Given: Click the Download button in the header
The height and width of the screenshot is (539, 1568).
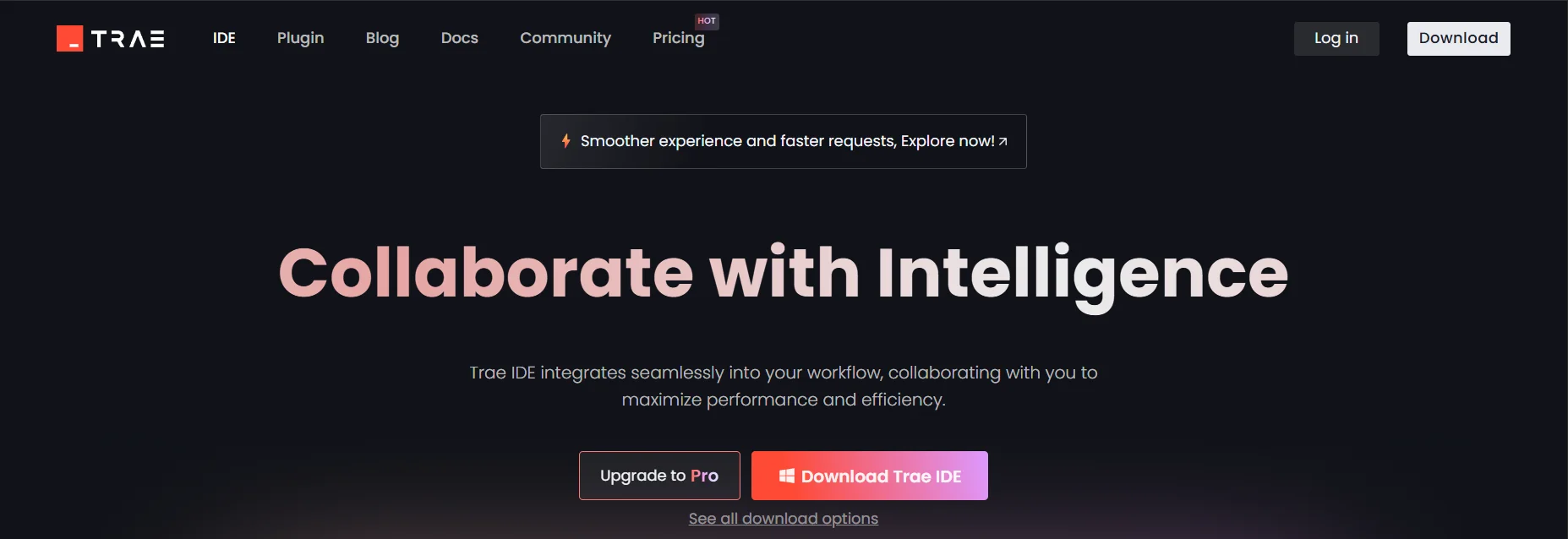Looking at the screenshot, I should click(x=1457, y=38).
